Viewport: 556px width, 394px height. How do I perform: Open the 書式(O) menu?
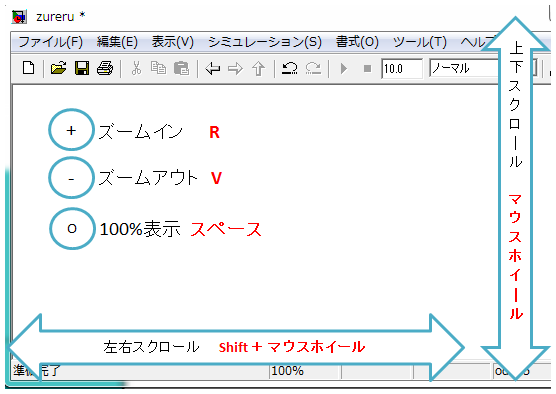click(357, 42)
